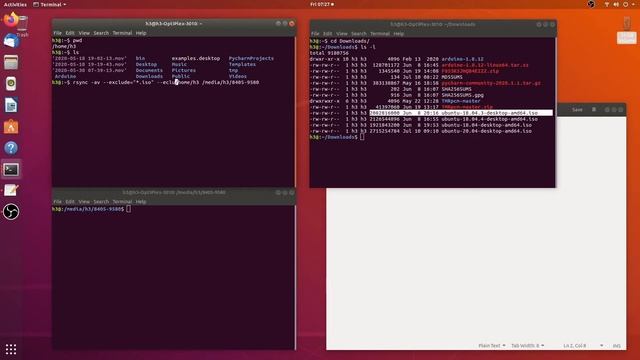Click ubuntu-18.04.4-desktop-amd64.iso entry
Screen dimensions: 640x360
point(489,119)
